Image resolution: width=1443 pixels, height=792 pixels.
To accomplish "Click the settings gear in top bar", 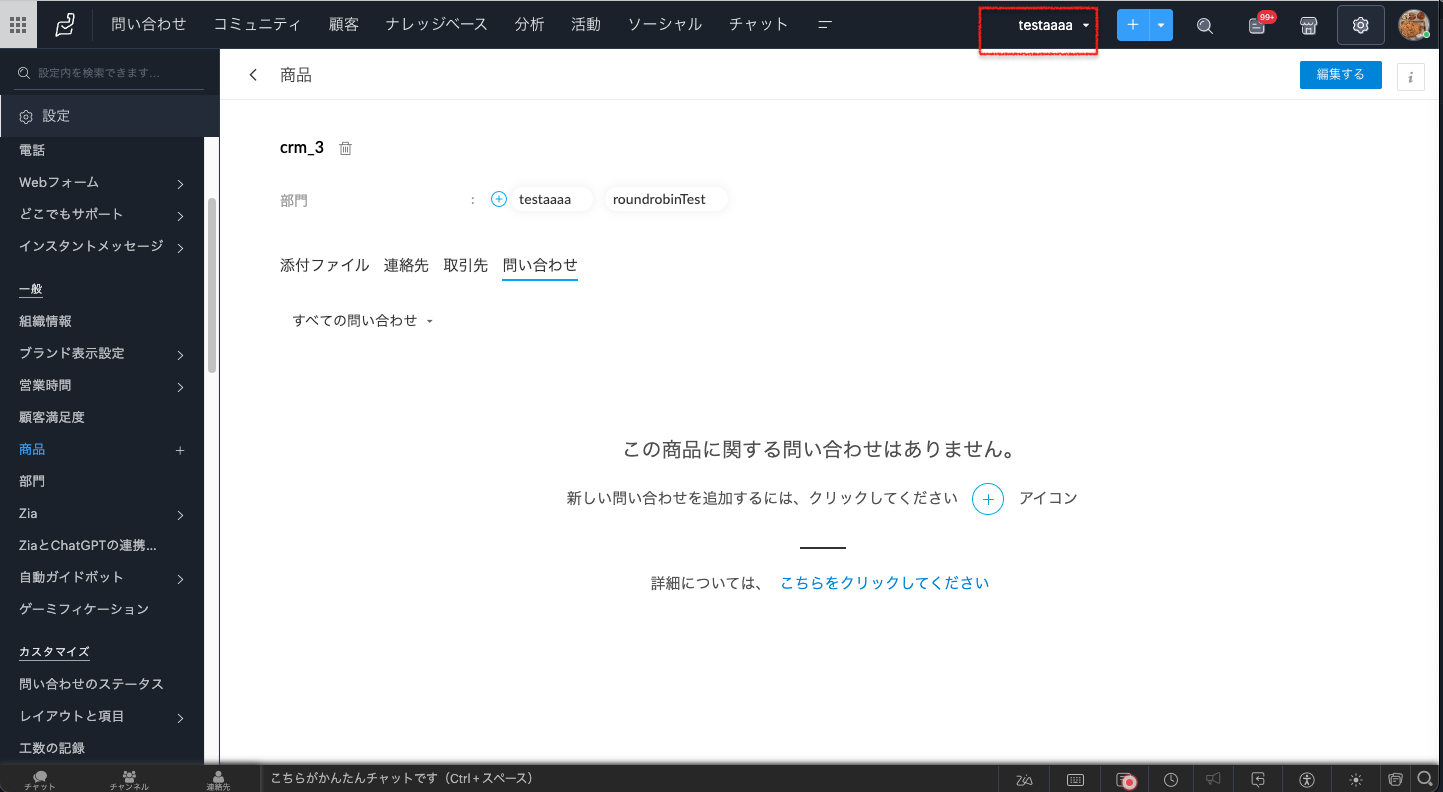I will click(x=1360, y=26).
